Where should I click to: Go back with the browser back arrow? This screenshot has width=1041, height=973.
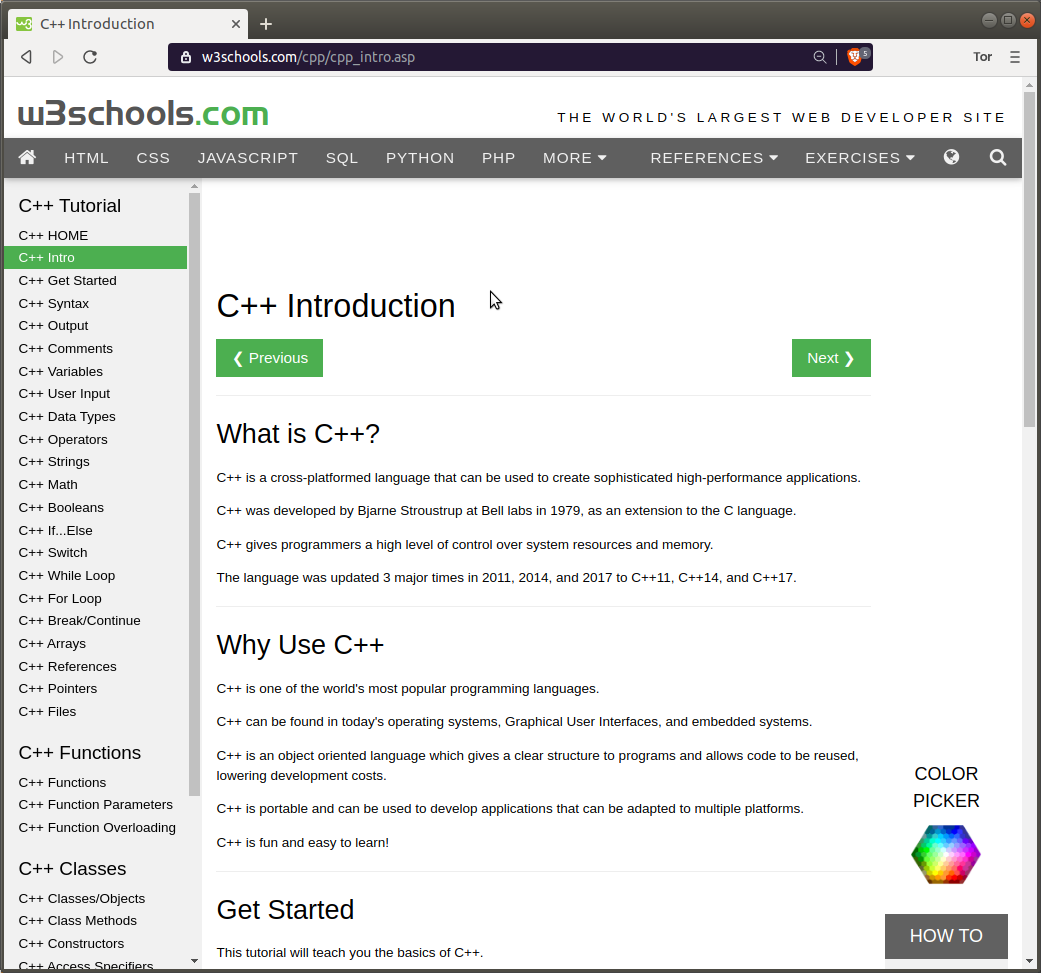[x=27, y=57]
